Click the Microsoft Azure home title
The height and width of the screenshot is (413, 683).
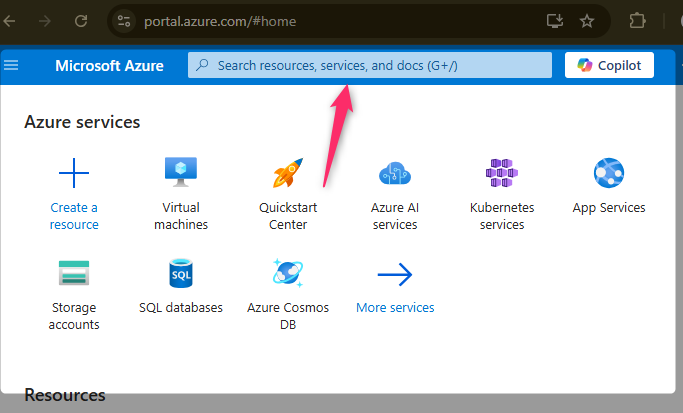click(x=109, y=66)
